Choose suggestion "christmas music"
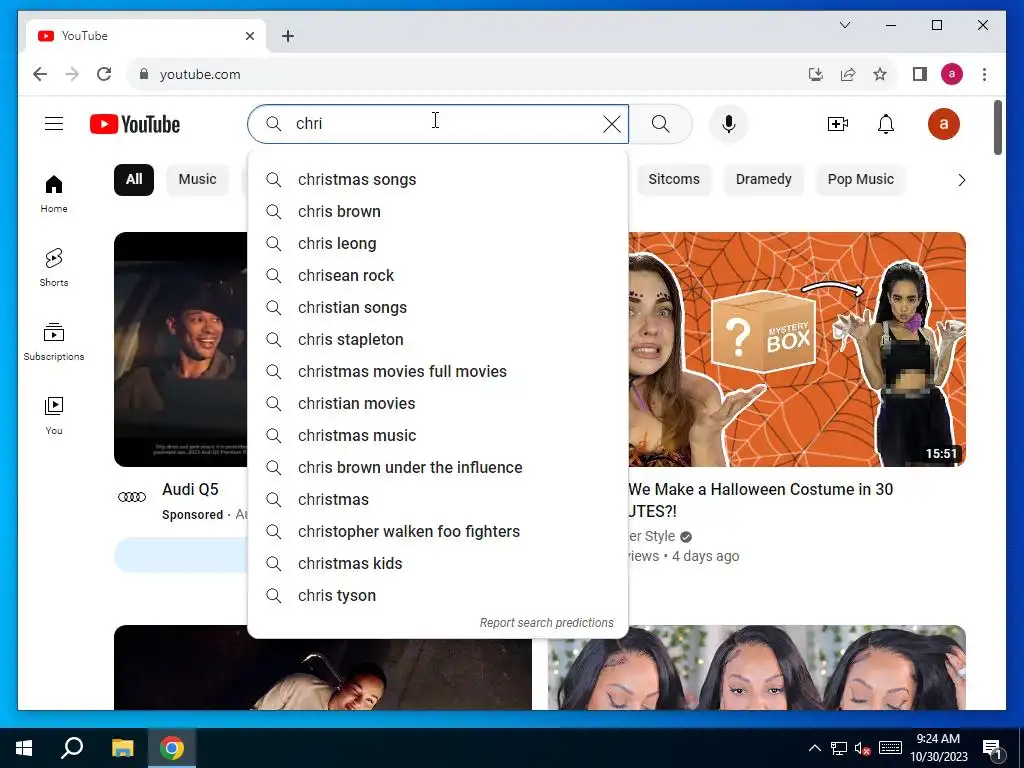 click(x=438, y=436)
